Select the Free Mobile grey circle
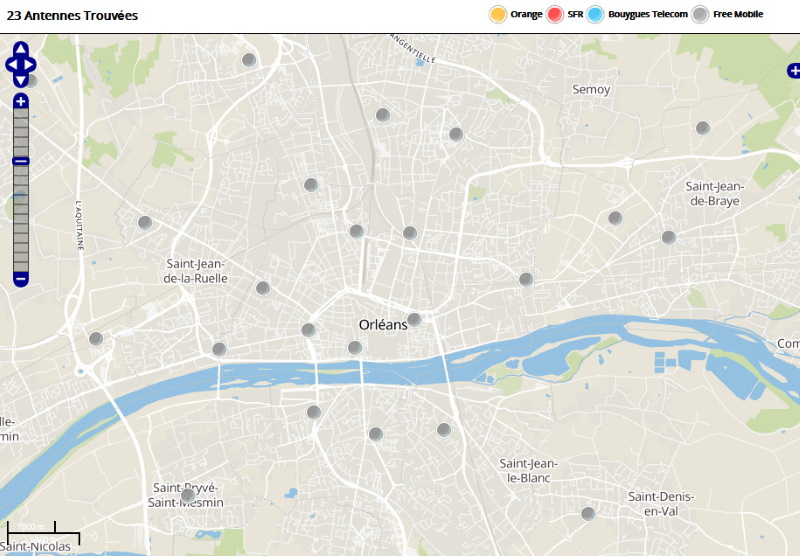The image size is (800, 556). click(701, 14)
